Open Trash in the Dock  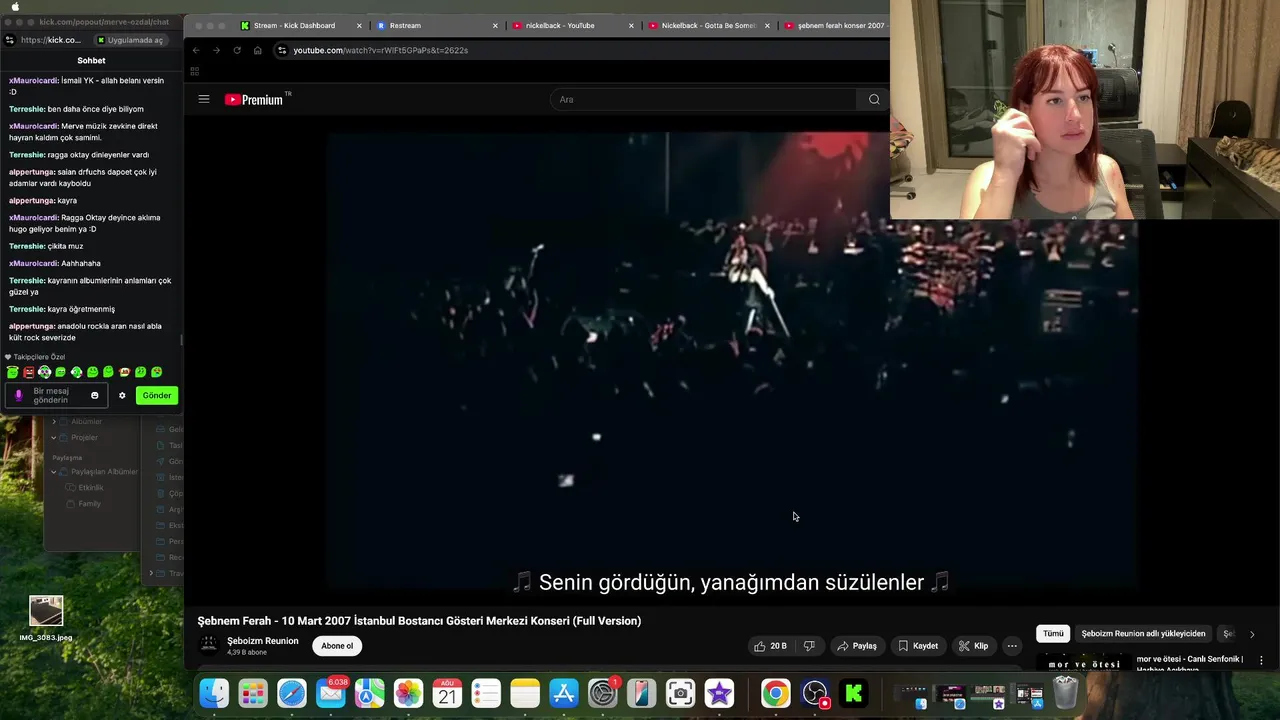pyautogui.click(x=1065, y=693)
